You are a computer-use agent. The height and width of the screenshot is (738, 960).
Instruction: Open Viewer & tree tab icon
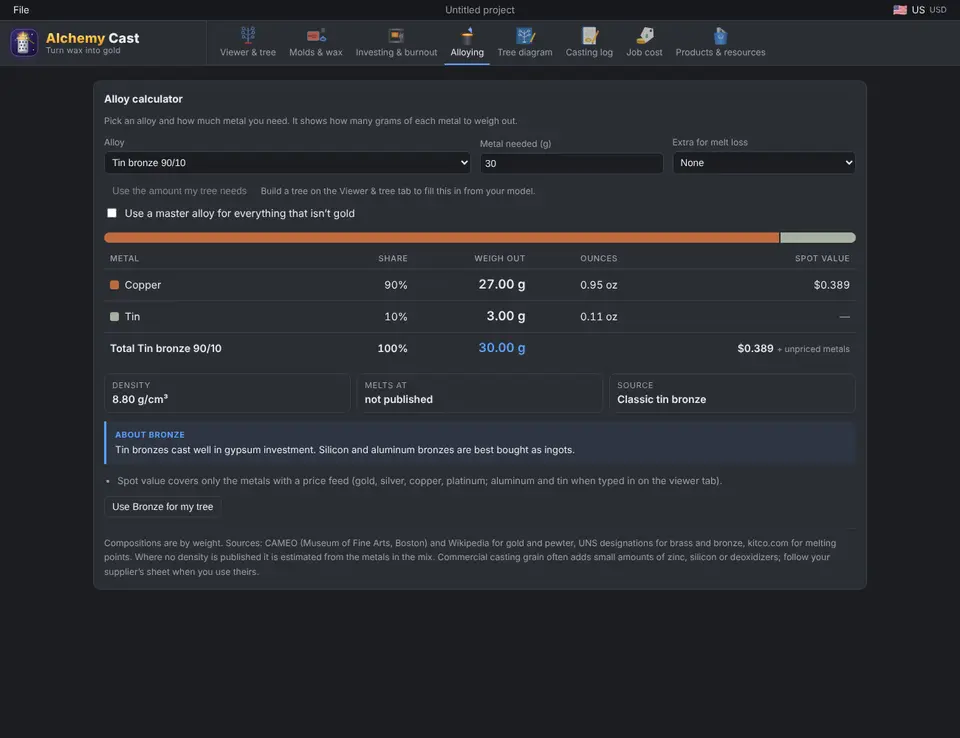[x=248, y=35]
